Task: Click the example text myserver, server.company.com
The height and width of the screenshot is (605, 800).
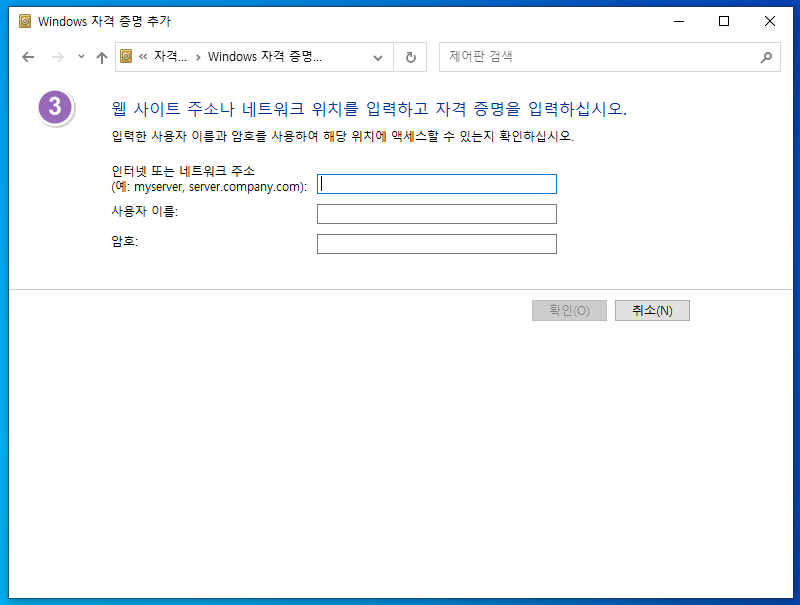Action: click(x=218, y=187)
